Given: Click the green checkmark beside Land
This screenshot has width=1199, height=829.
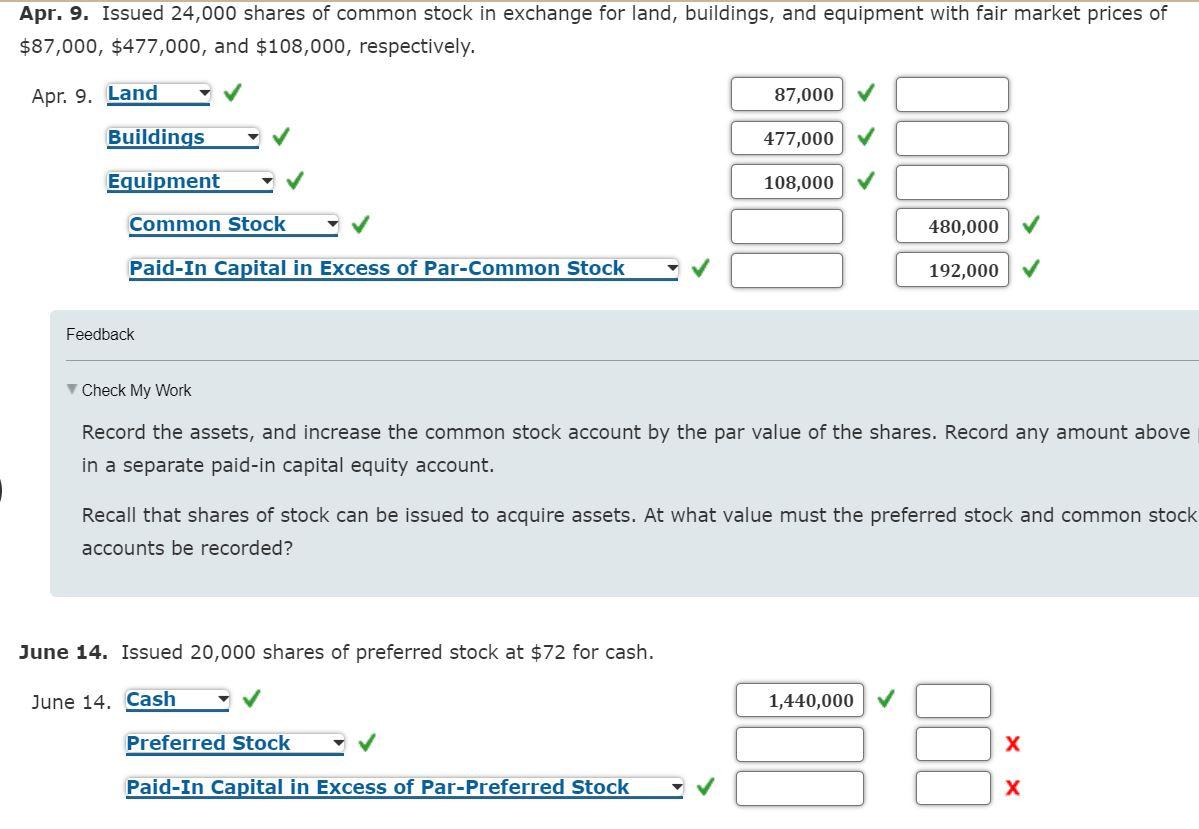Looking at the screenshot, I should coord(230,92).
